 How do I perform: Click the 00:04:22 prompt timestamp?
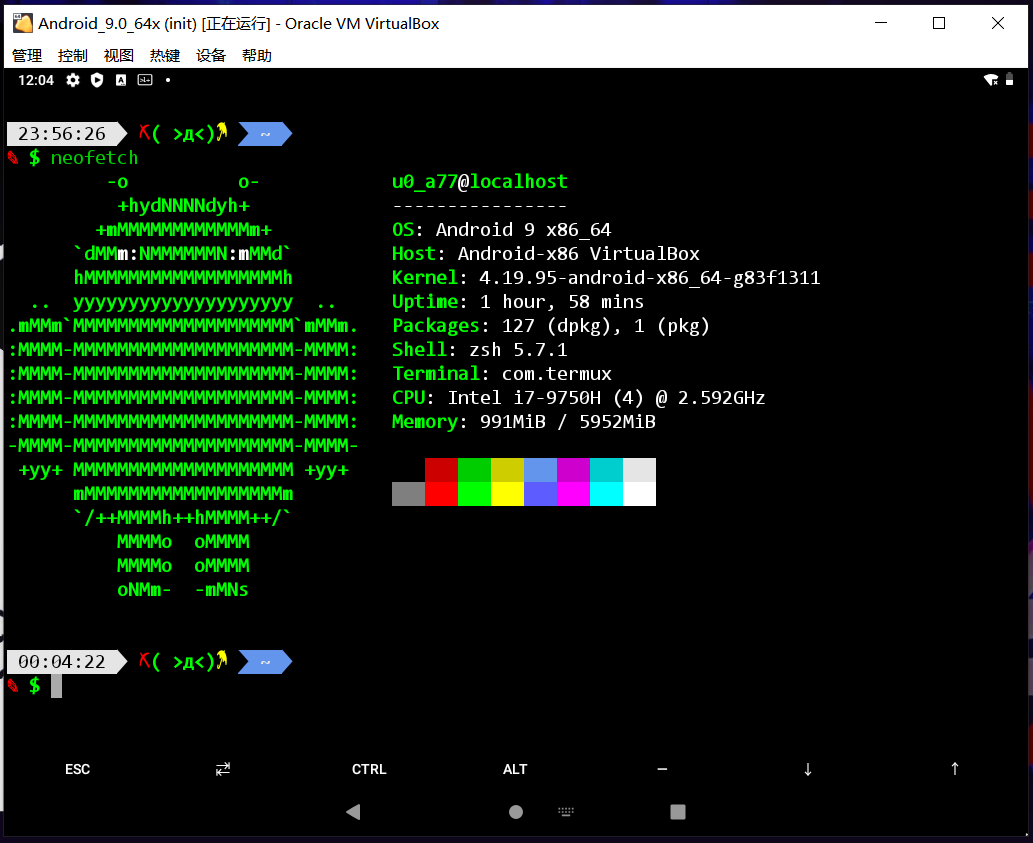click(61, 662)
